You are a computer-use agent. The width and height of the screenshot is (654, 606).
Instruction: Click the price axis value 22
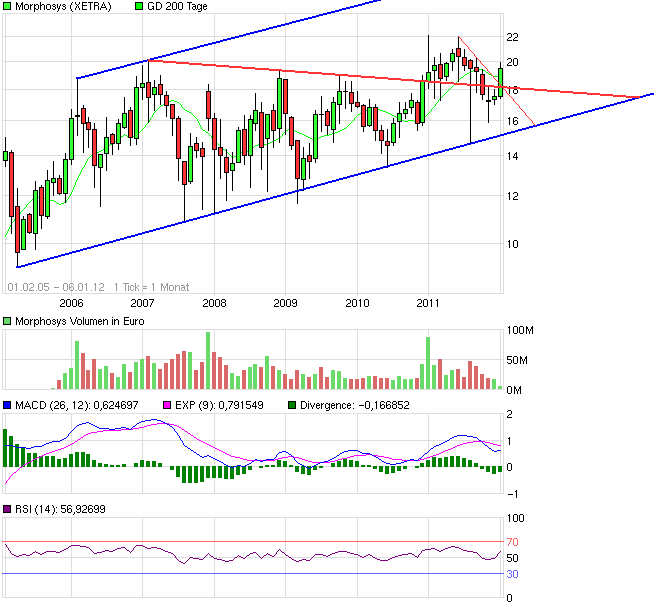pyautogui.click(x=513, y=37)
